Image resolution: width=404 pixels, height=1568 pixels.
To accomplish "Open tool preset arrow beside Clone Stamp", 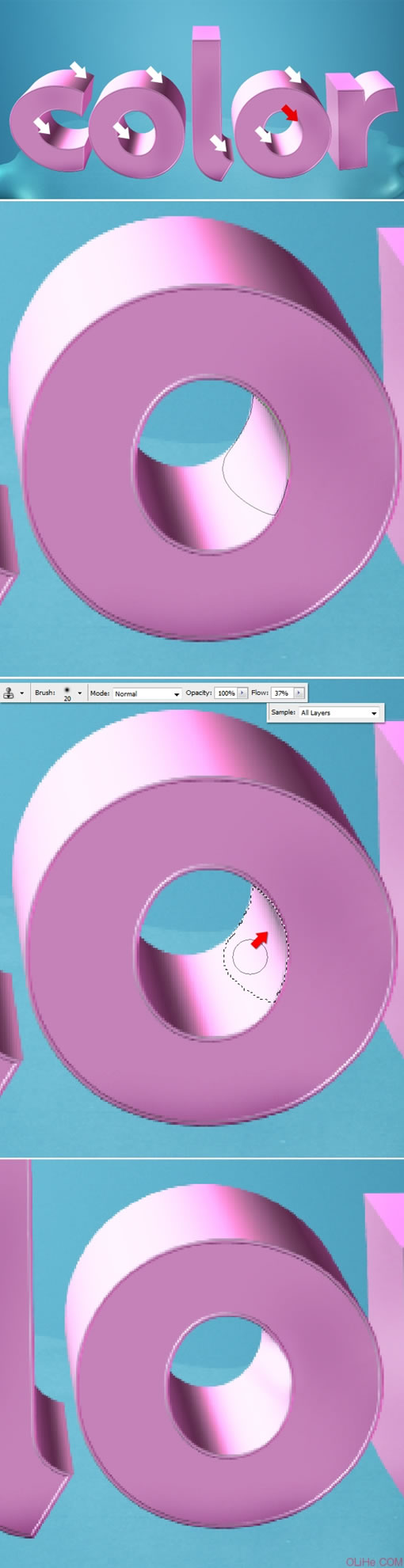I will coord(21,693).
